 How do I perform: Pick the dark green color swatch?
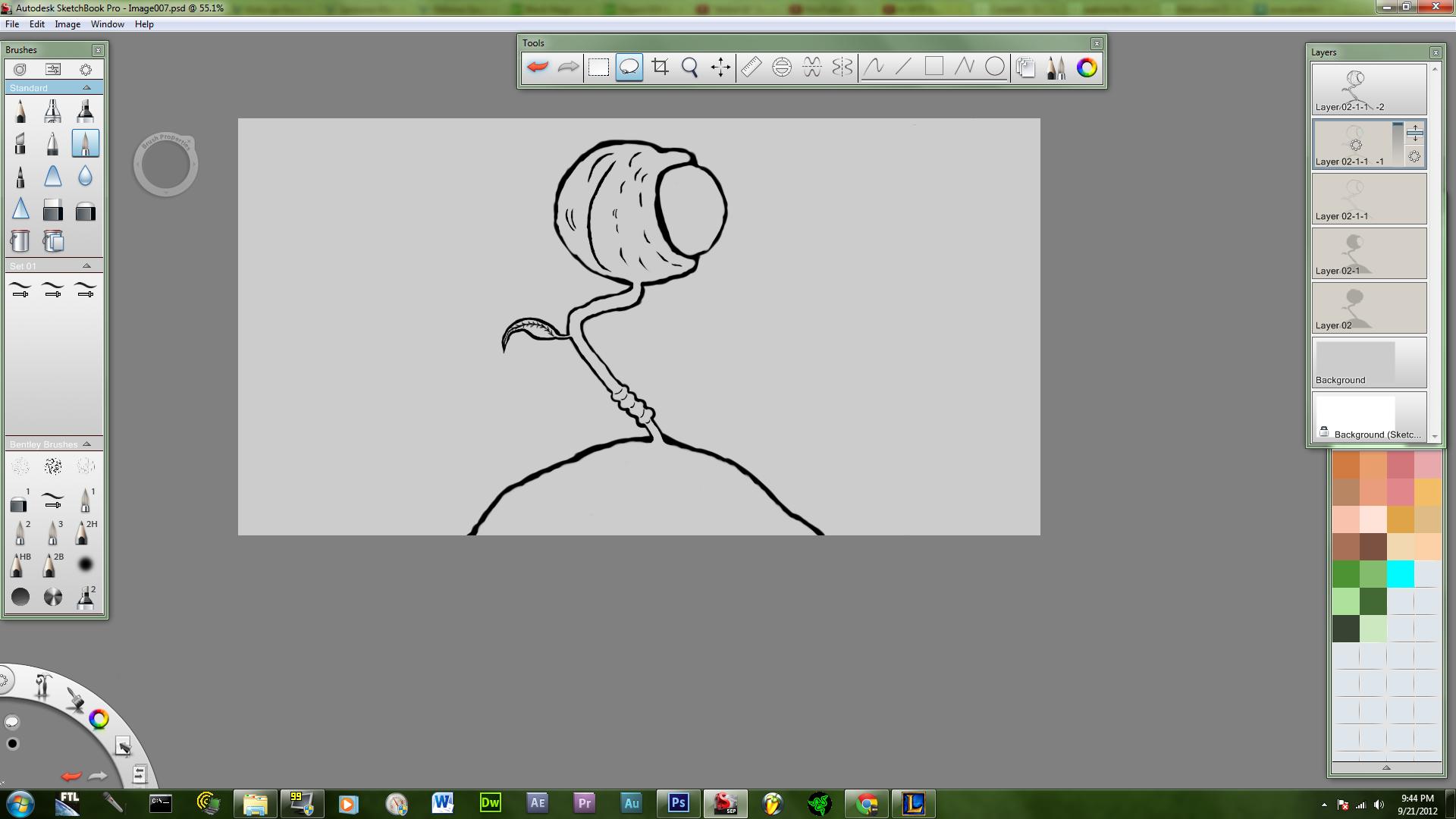tap(1373, 601)
